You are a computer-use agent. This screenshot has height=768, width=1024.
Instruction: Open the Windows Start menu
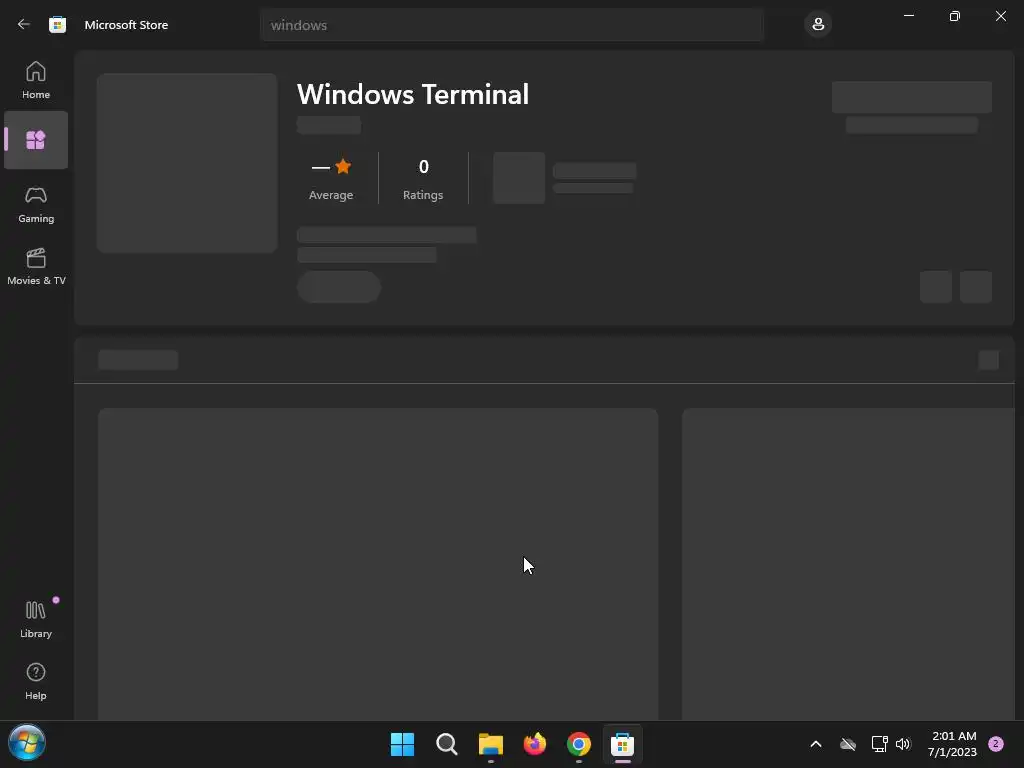click(x=402, y=744)
